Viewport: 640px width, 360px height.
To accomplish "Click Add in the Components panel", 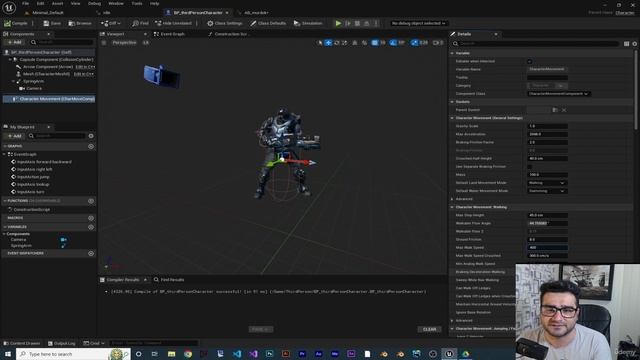I will click(14, 42).
